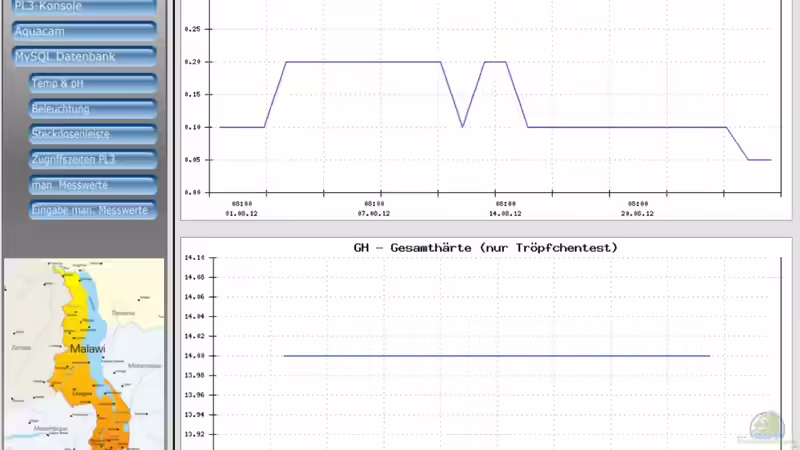View Zugriffszeiten PL3 statistics
800x450 pixels.
[93, 159]
